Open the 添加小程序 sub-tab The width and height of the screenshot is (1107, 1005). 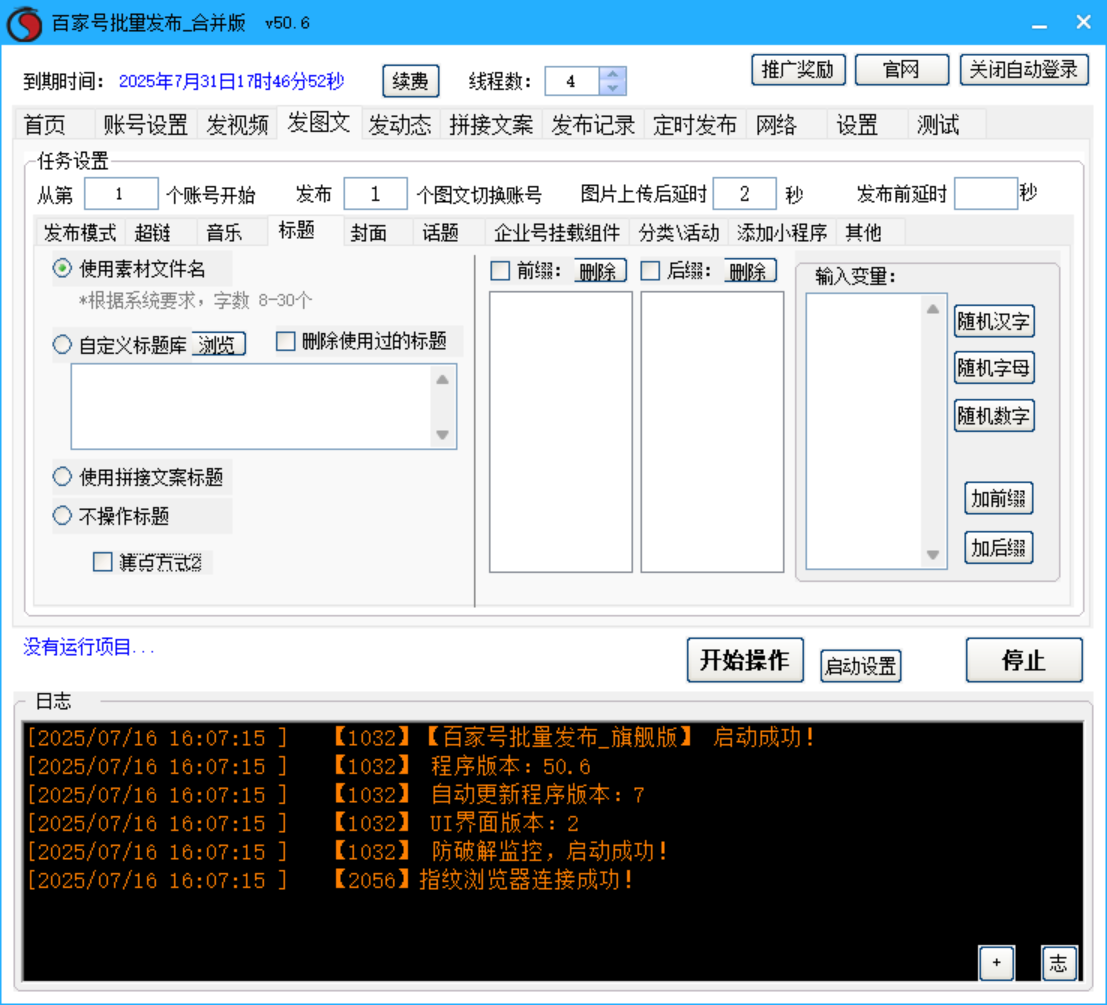click(782, 232)
